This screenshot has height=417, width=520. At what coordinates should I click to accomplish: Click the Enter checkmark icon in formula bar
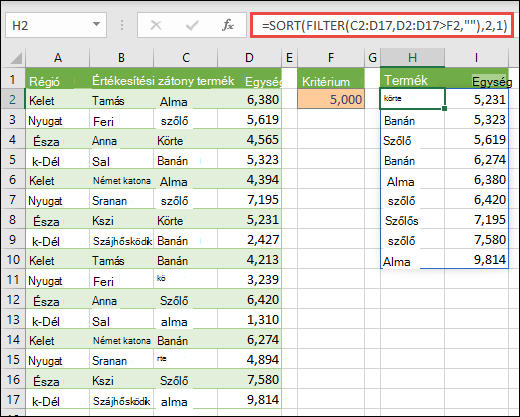[192, 25]
